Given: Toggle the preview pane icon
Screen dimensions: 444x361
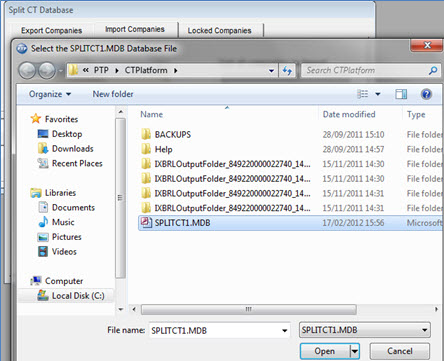Looking at the screenshot, I should pos(401,94).
